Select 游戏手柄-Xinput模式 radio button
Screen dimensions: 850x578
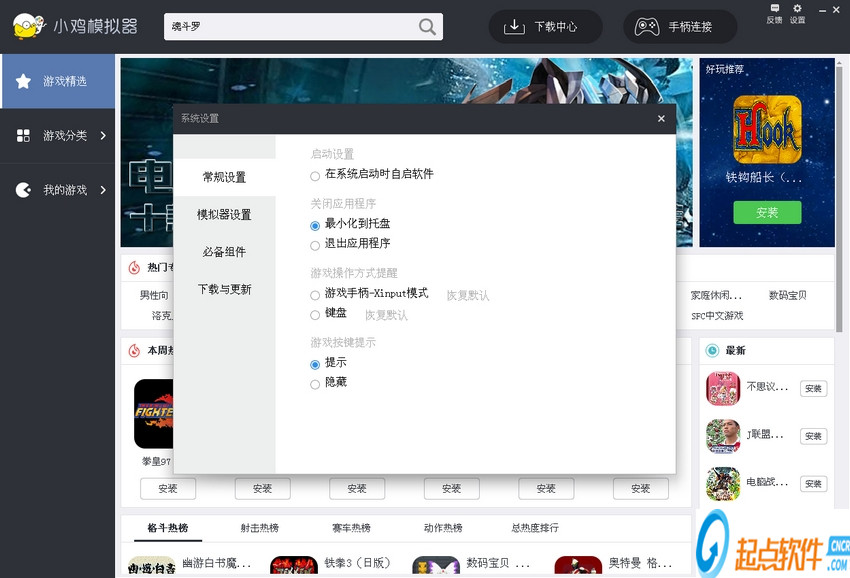(x=315, y=296)
